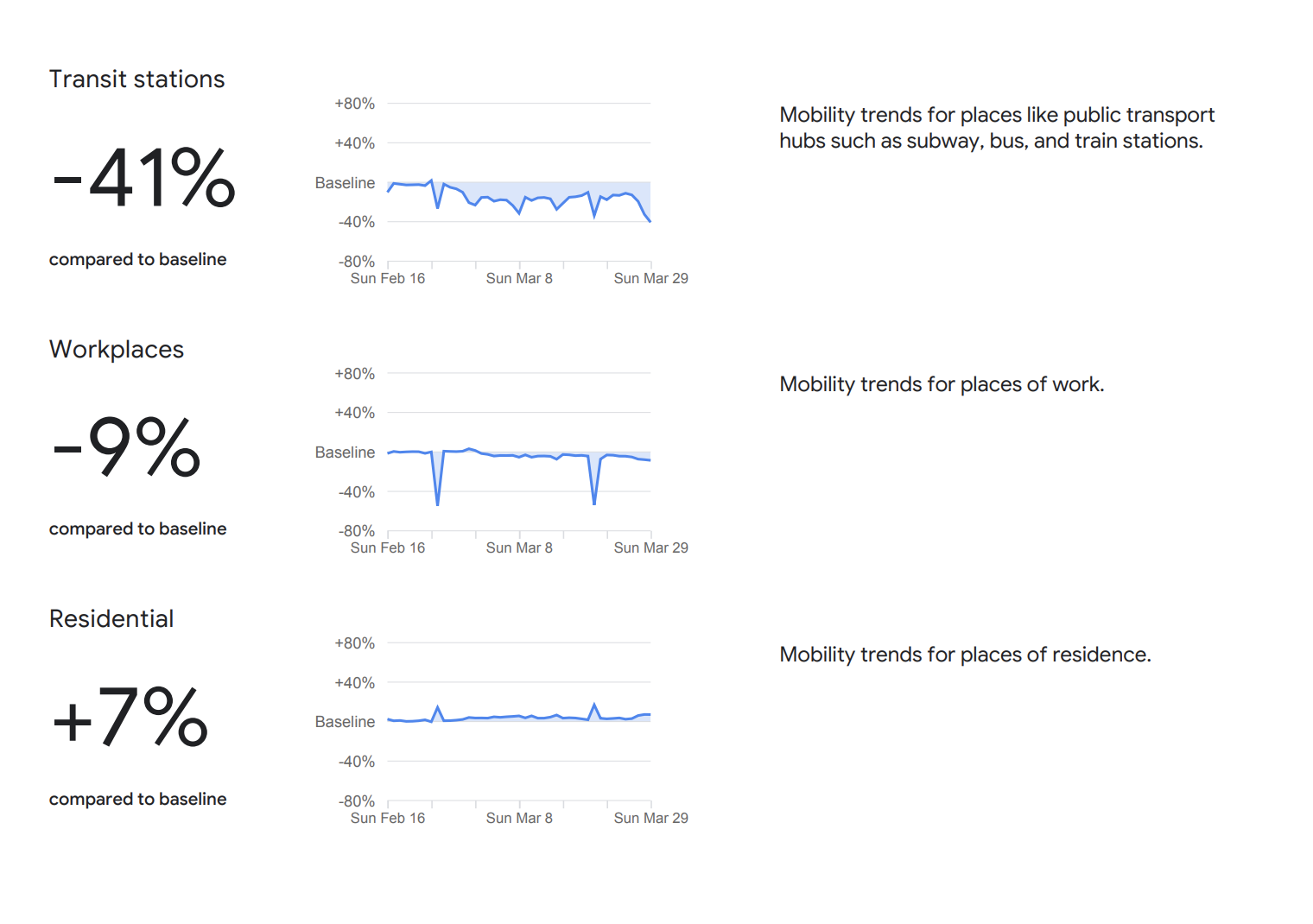Click Sun Mar 8 on Transit chart axis

tap(519, 278)
